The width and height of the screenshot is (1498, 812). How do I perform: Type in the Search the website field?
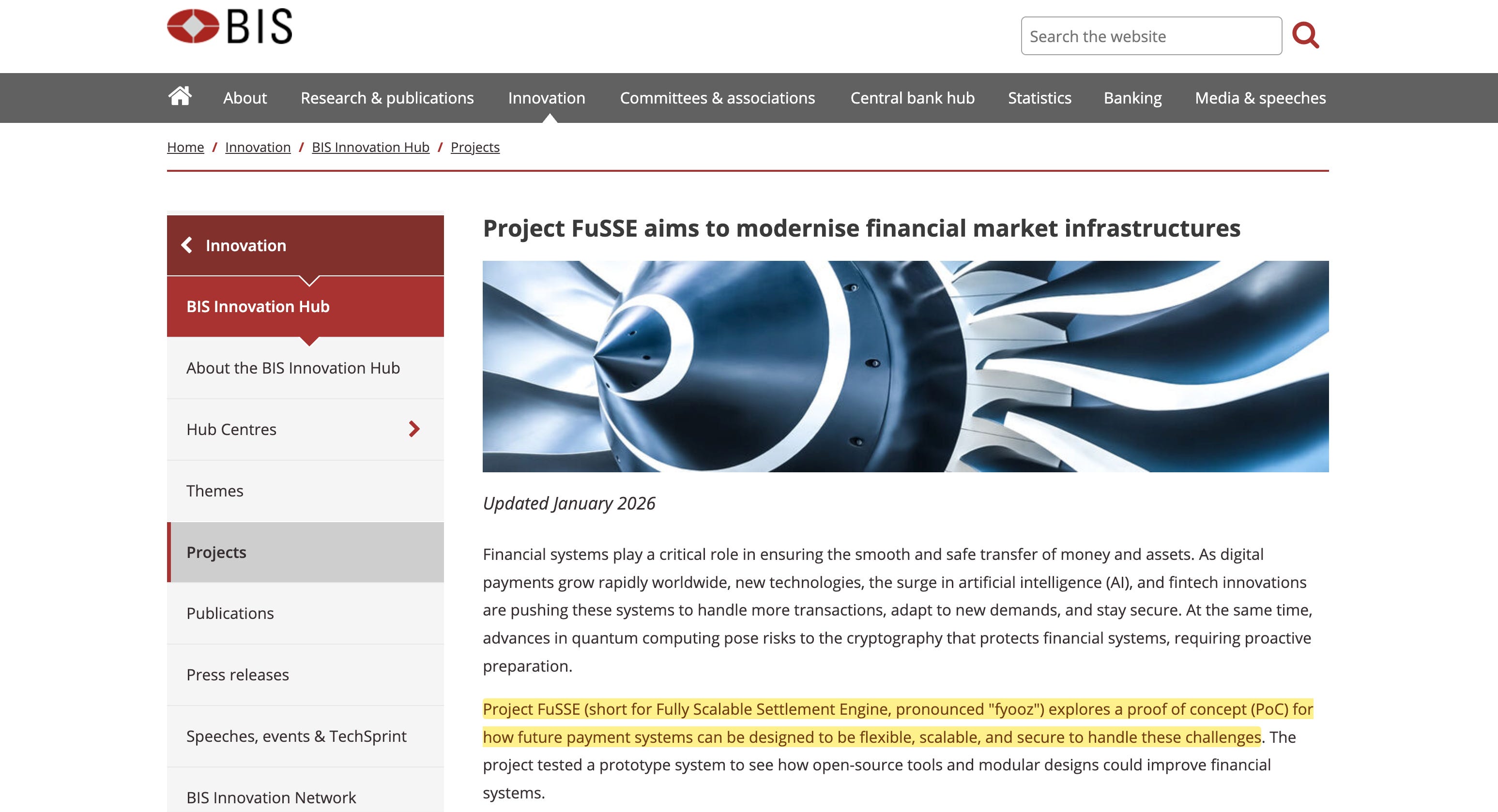1150,36
